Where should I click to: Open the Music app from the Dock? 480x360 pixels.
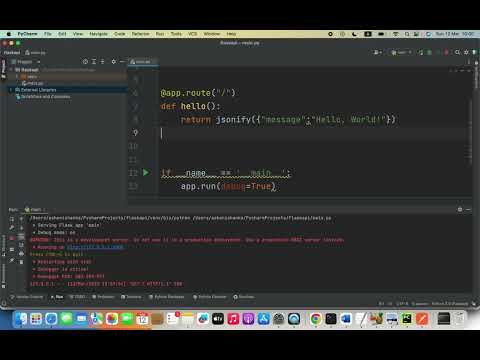[x=233, y=319]
